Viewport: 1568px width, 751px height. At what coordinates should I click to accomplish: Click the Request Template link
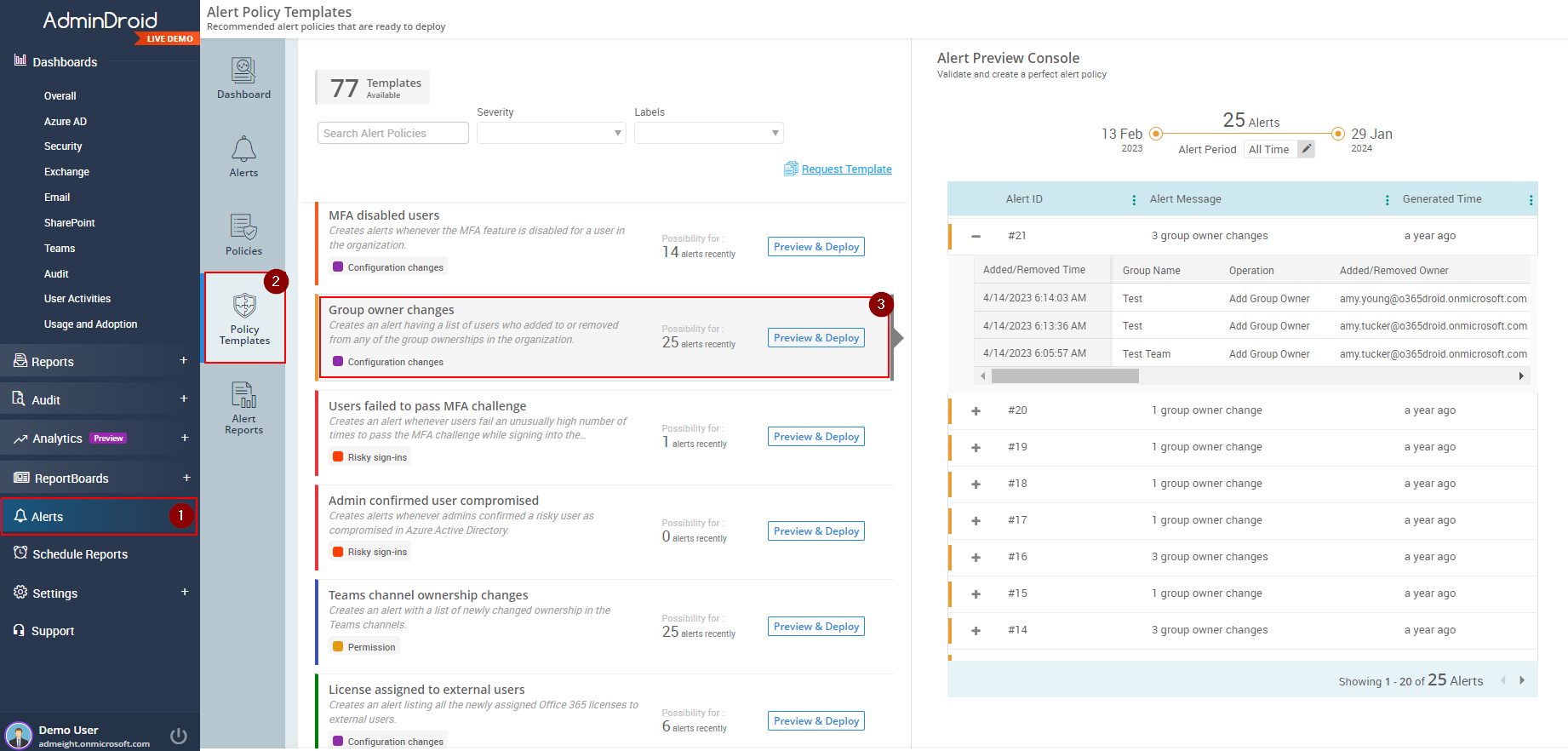[846, 169]
